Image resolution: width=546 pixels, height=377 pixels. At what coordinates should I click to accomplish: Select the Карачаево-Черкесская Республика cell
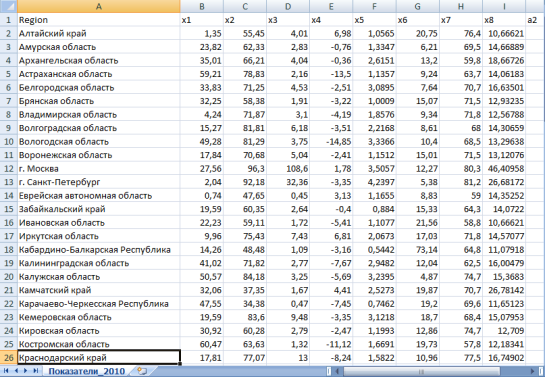[99, 304]
